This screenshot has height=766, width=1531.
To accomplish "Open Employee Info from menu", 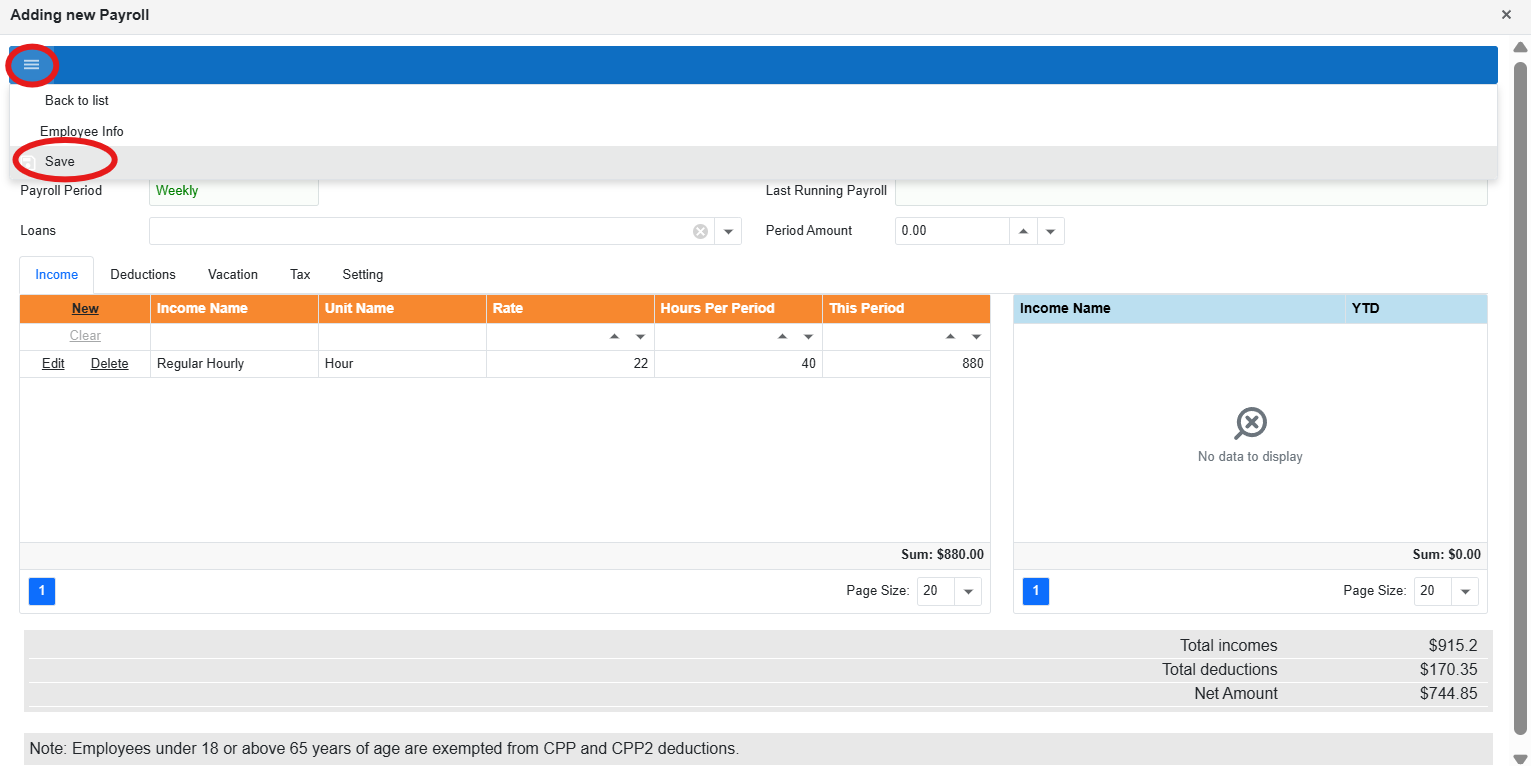I will (x=82, y=131).
